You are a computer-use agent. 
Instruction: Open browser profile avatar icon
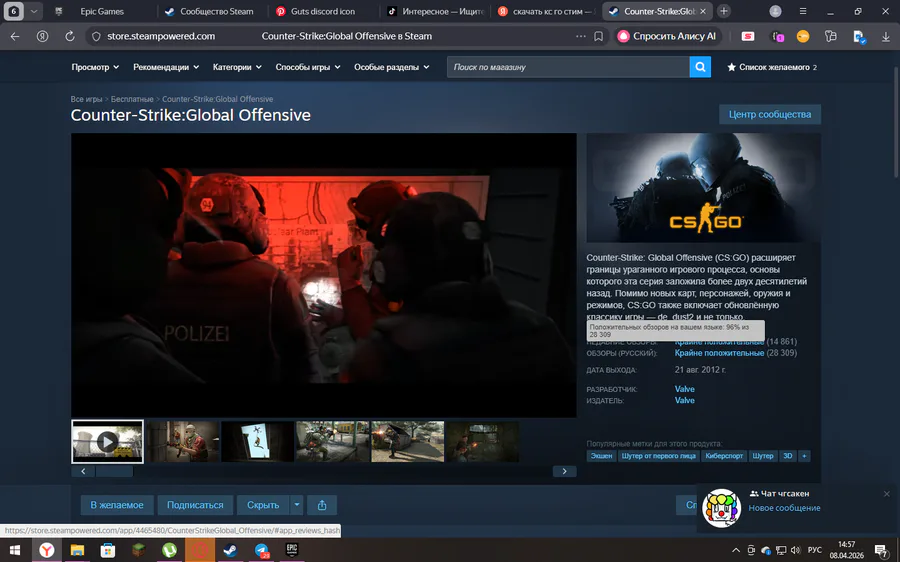coord(775,11)
